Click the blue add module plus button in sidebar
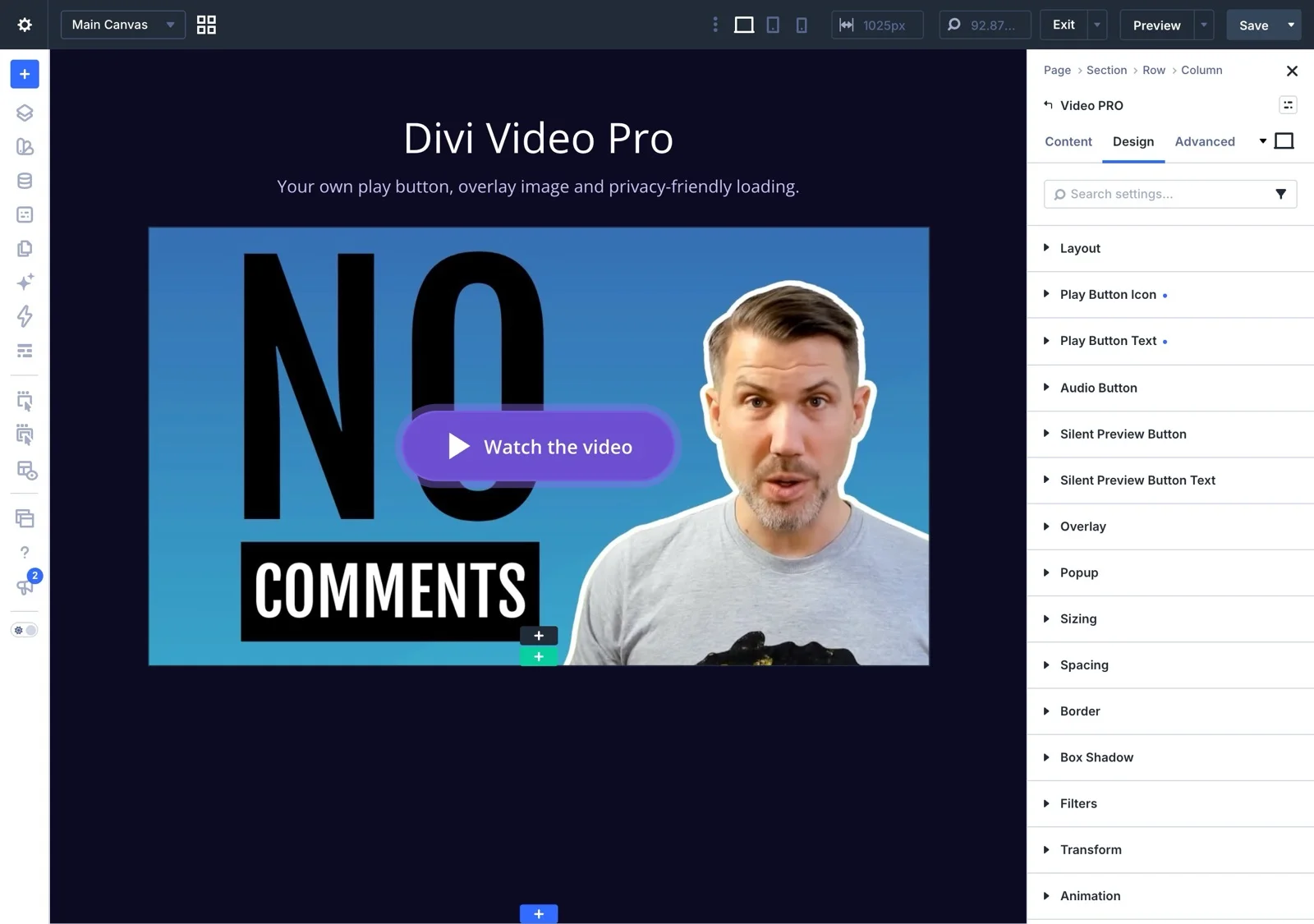Screen dimensions: 1314x924 [x=25, y=74]
